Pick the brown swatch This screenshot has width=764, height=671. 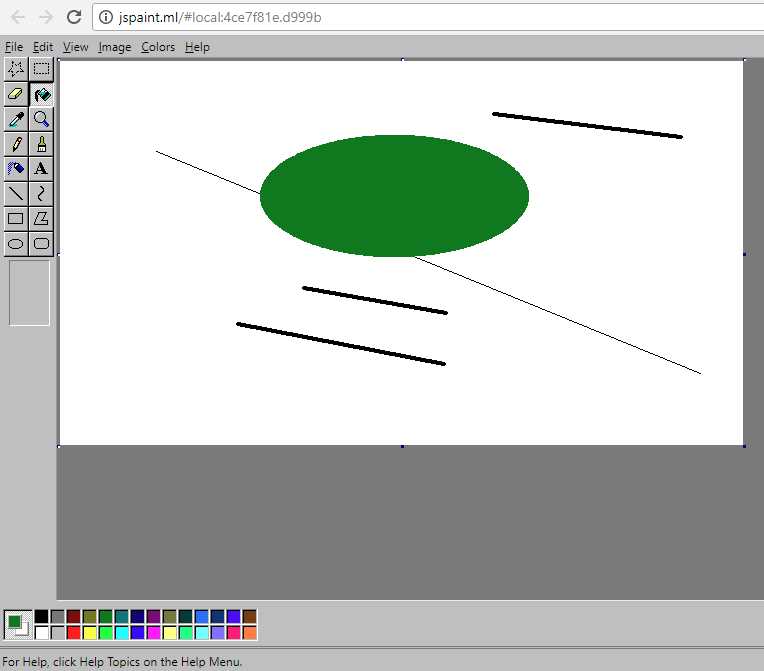pyautogui.click(x=249, y=616)
